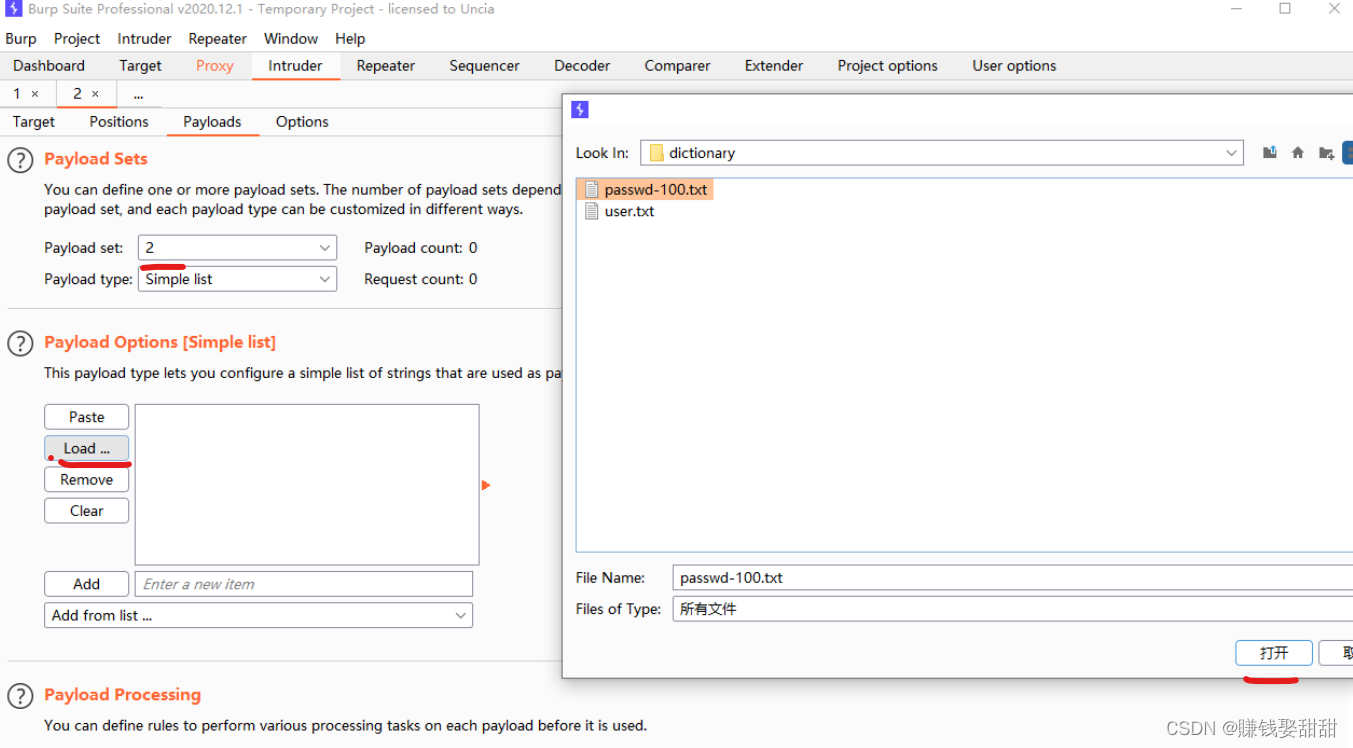The image size is (1353, 748).
Task: Switch to the Intruder Target sub-tab
Action: [x=34, y=122]
